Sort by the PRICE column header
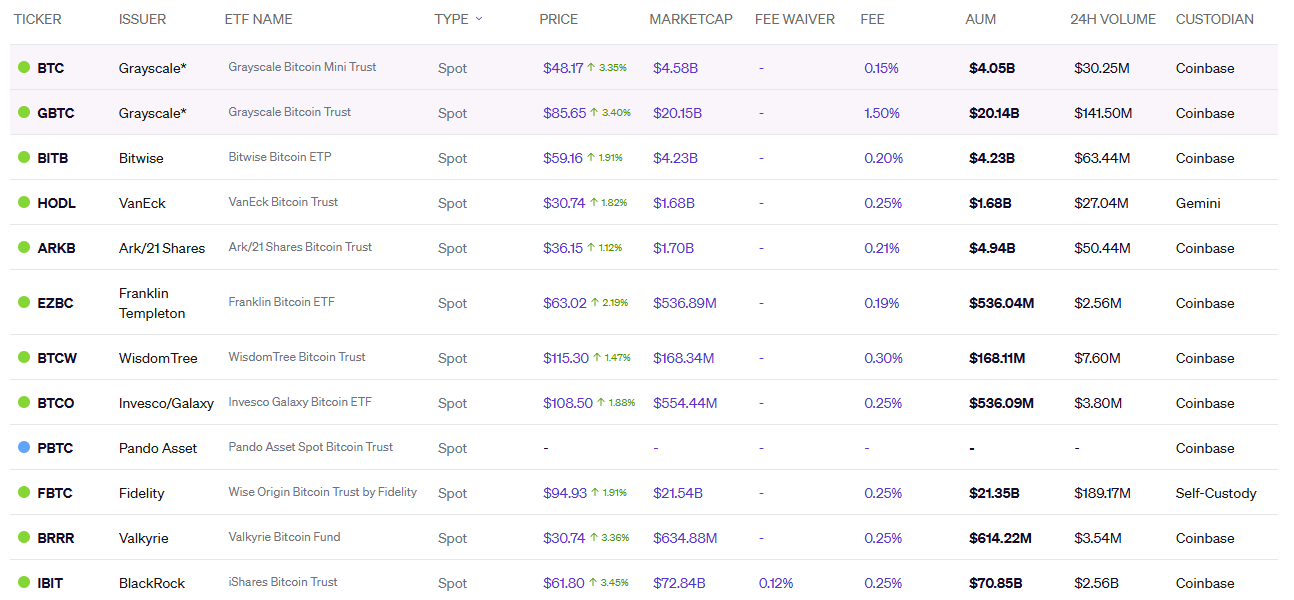Screen dimensions: 1294x600 pyautogui.click(x=558, y=19)
